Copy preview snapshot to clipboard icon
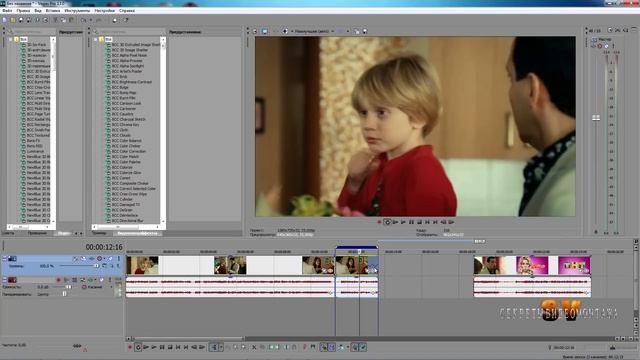This screenshot has width=640, height=360. [357, 31]
